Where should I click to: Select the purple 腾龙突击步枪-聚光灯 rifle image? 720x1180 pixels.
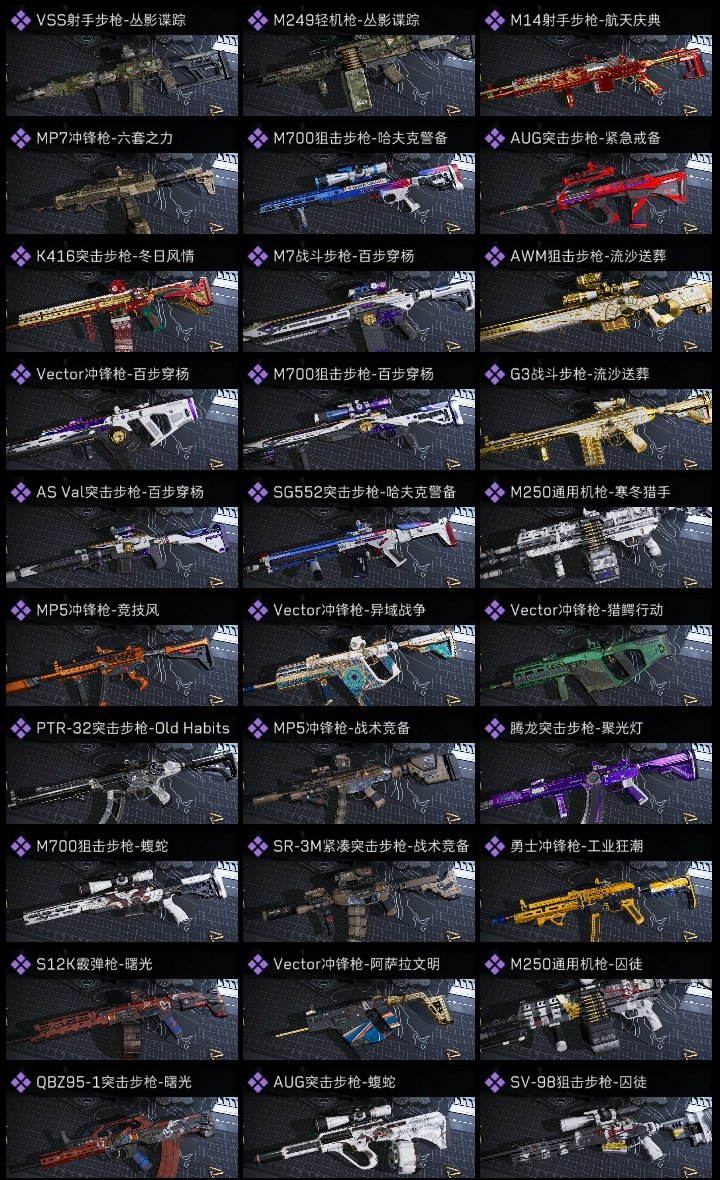[596, 783]
